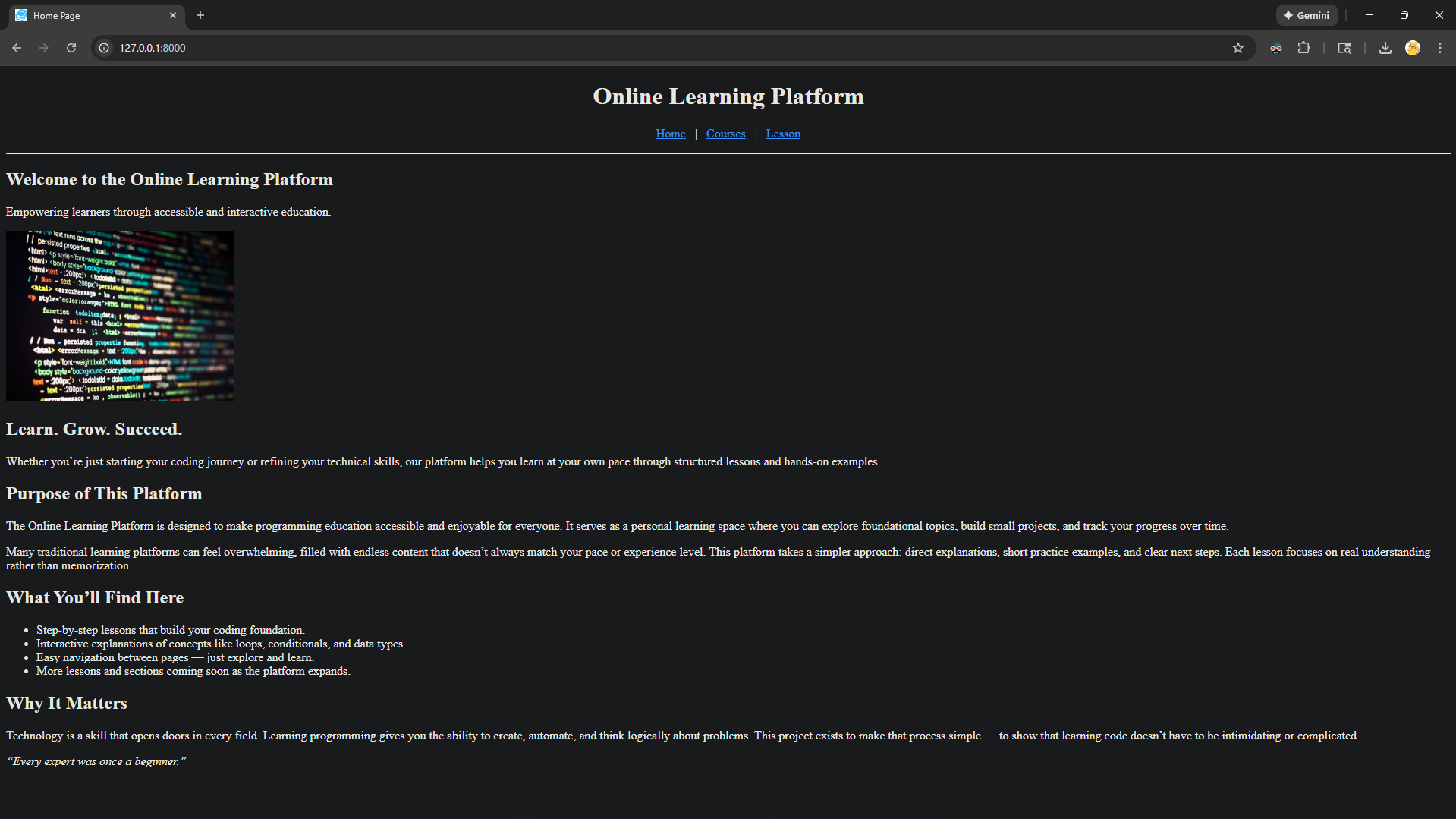The image size is (1456, 819).
Task: Open the Downloads icon in toolbar
Action: pos(1385,48)
